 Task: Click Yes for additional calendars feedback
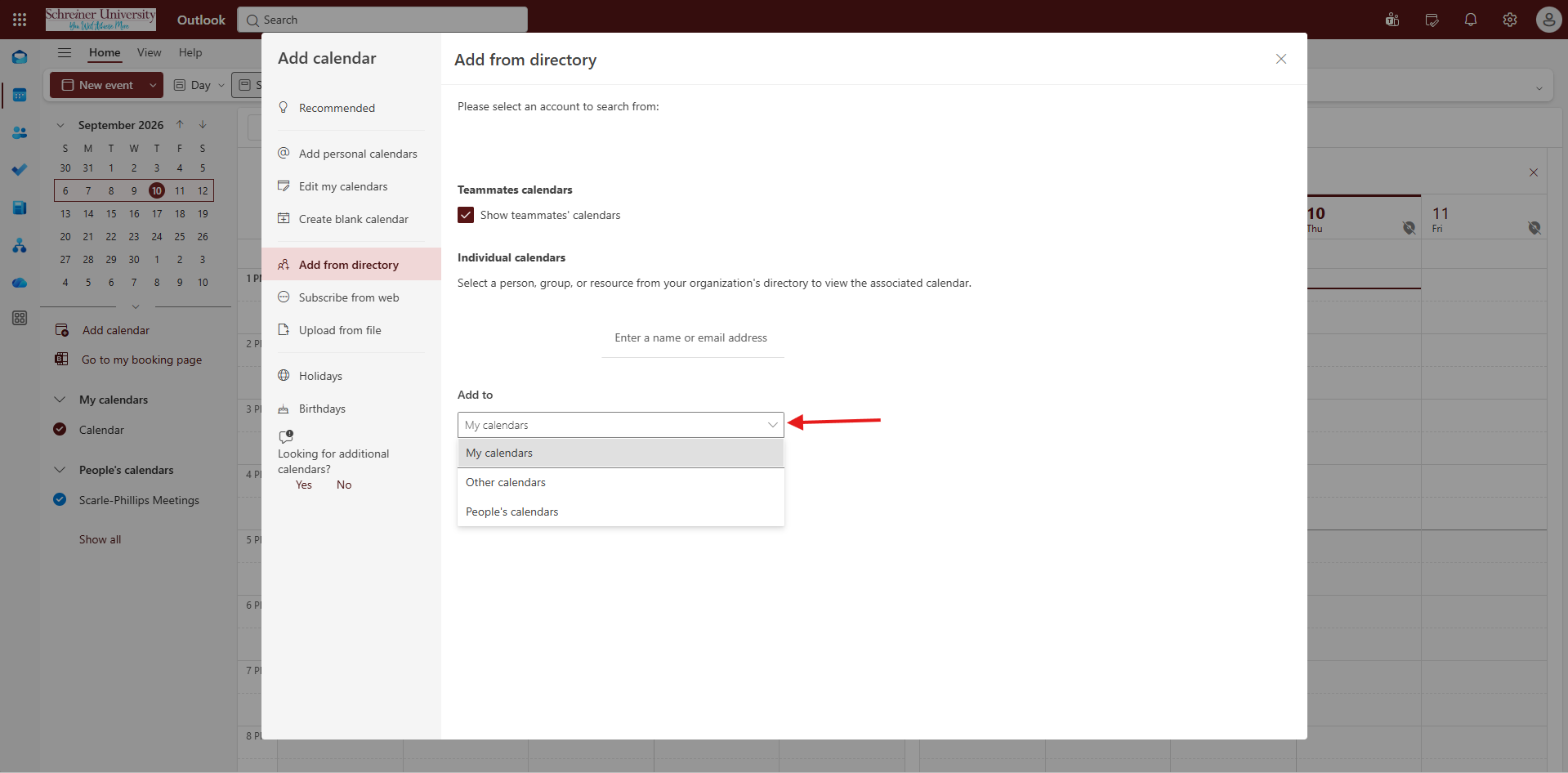[304, 485]
